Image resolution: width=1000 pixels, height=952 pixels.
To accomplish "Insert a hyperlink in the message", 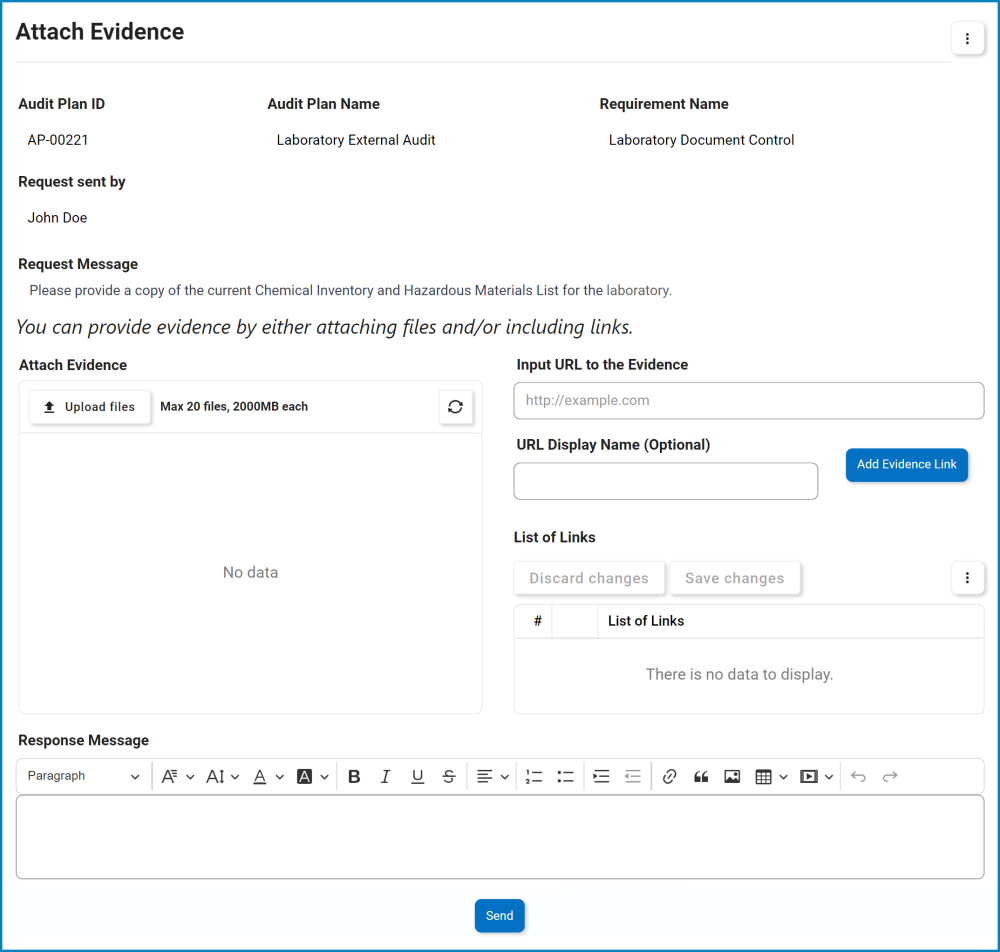I will (x=670, y=777).
